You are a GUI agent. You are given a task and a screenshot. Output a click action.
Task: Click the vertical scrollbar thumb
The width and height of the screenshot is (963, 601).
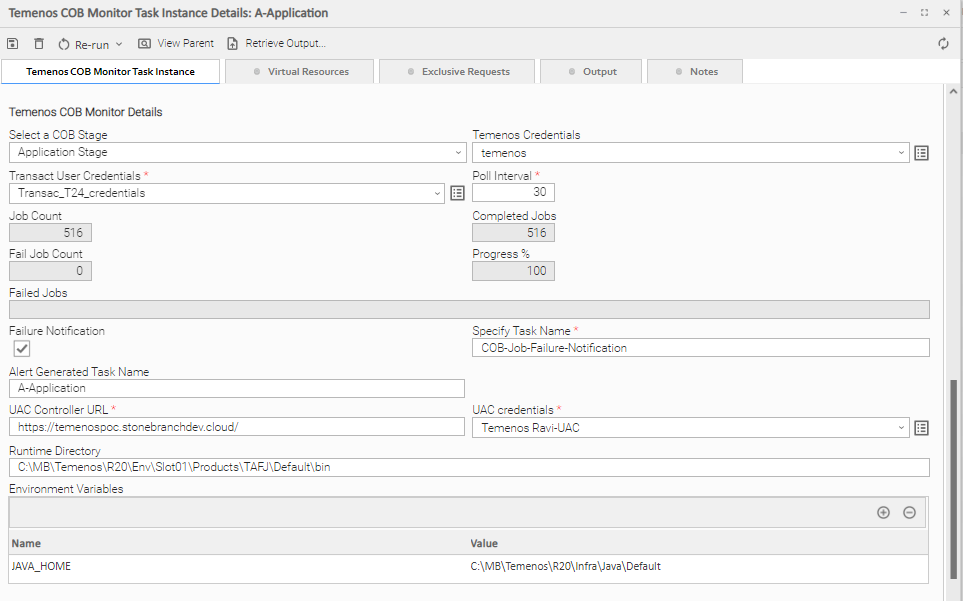click(953, 479)
